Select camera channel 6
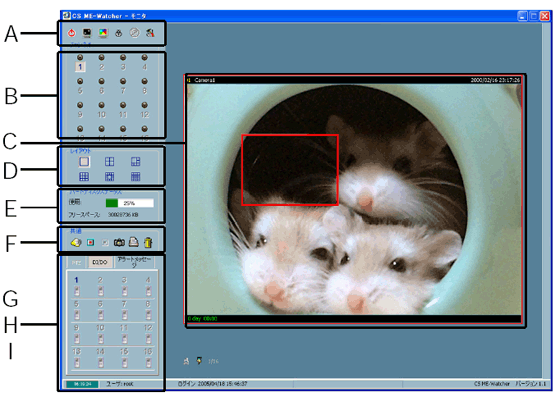The image size is (560, 397). pyautogui.click(x=101, y=91)
